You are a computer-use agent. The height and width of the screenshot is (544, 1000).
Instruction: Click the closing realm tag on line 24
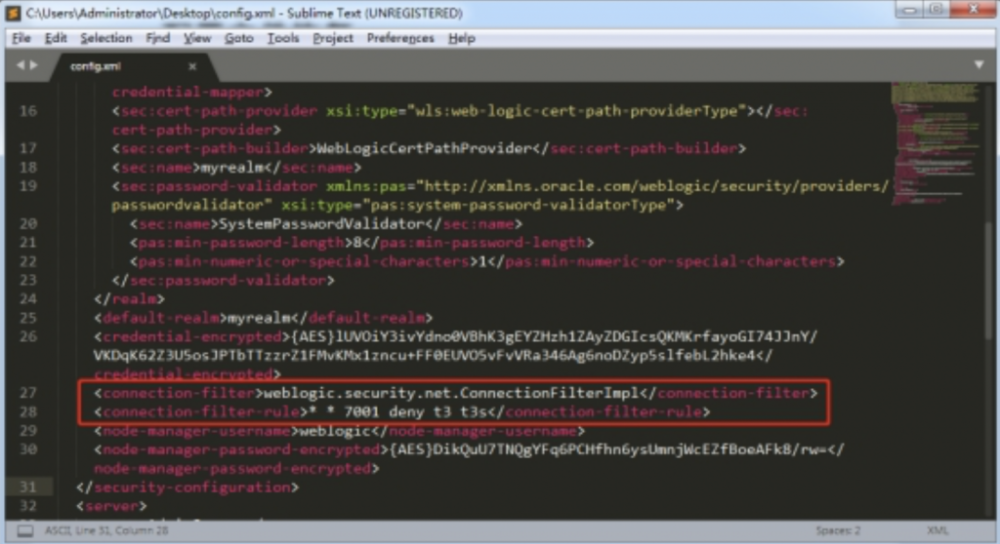(x=129, y=298)
